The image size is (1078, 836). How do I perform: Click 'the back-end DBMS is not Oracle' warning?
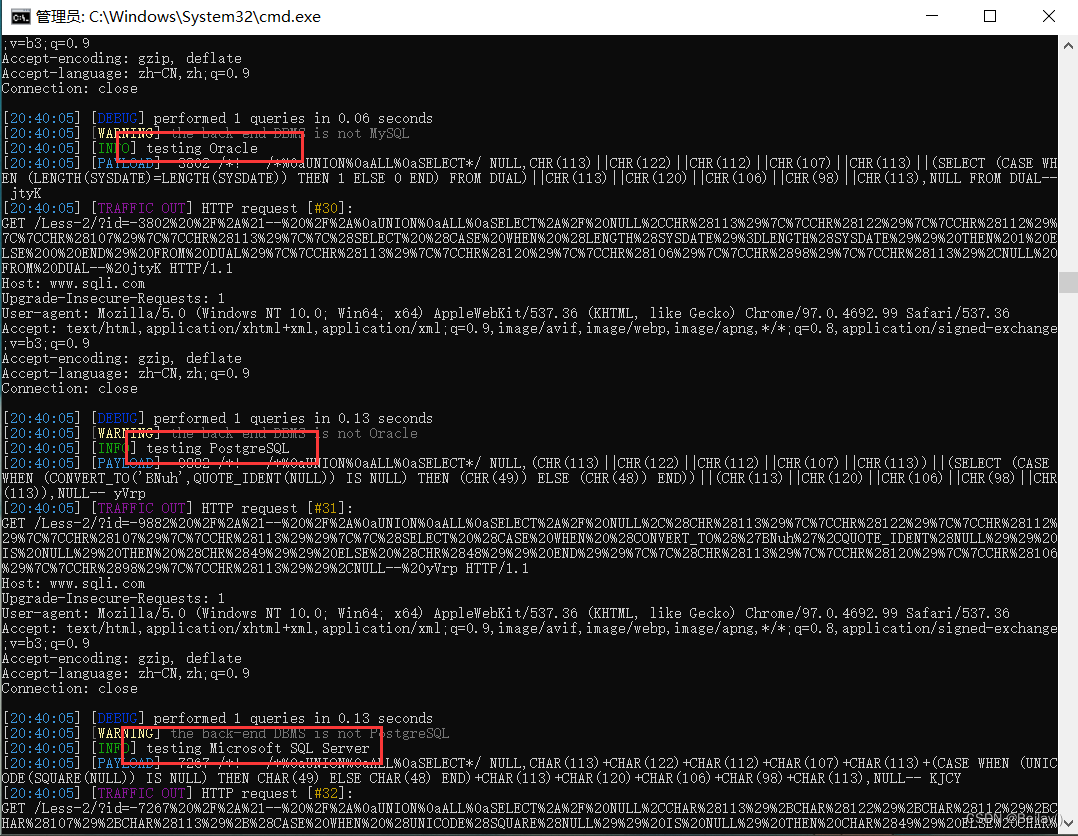[294, 433]
